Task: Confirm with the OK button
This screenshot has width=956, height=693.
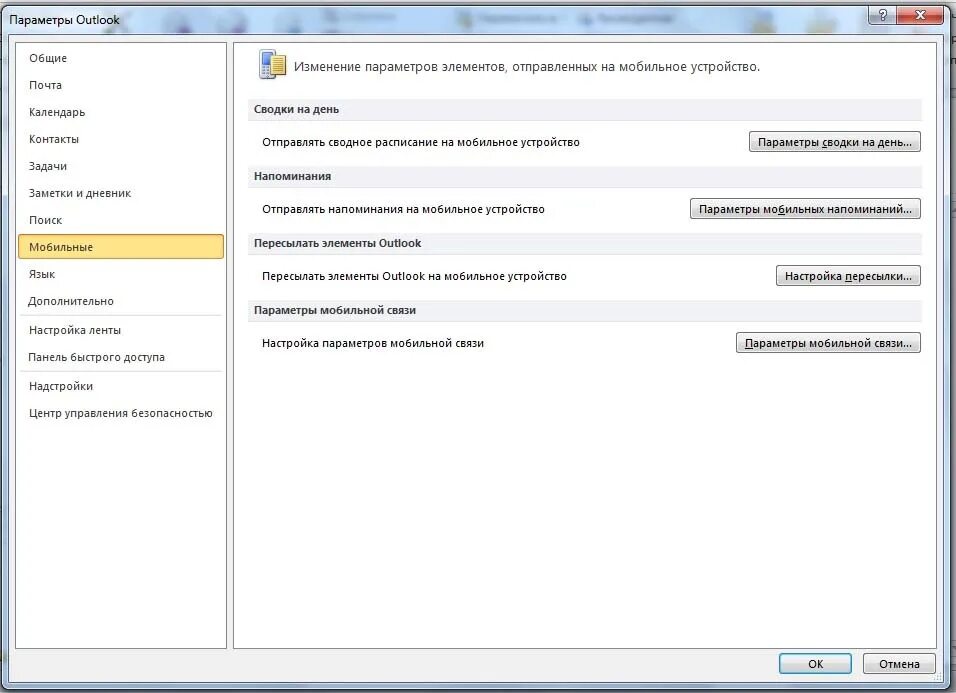Action: 815,664
